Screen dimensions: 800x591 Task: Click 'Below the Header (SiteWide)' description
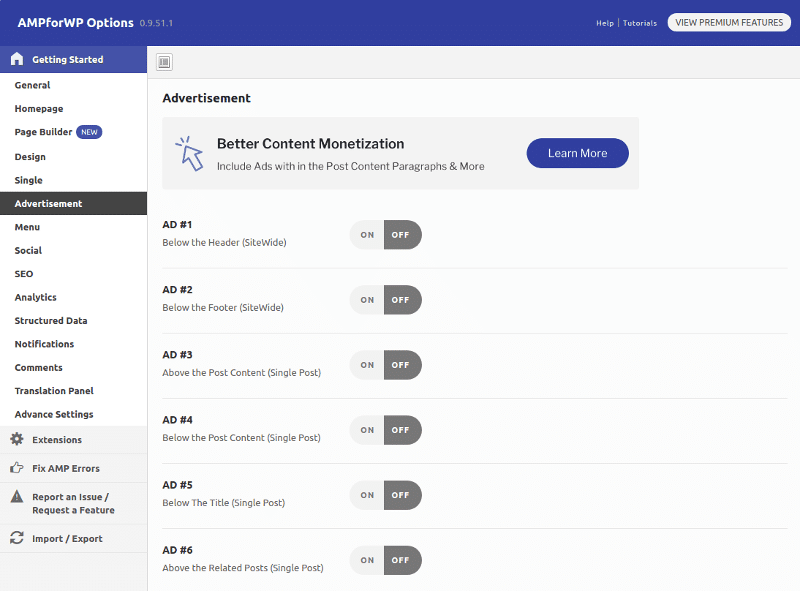pos(224,242)
